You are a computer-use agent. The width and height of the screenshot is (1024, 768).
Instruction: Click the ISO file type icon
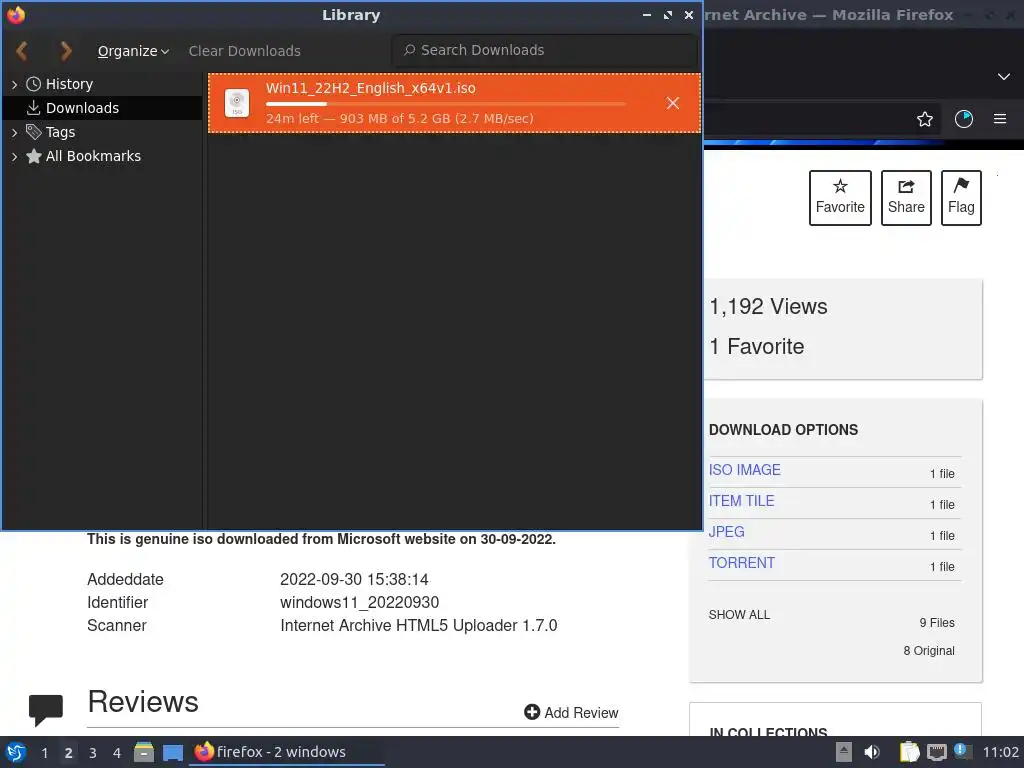click(236, 103)
